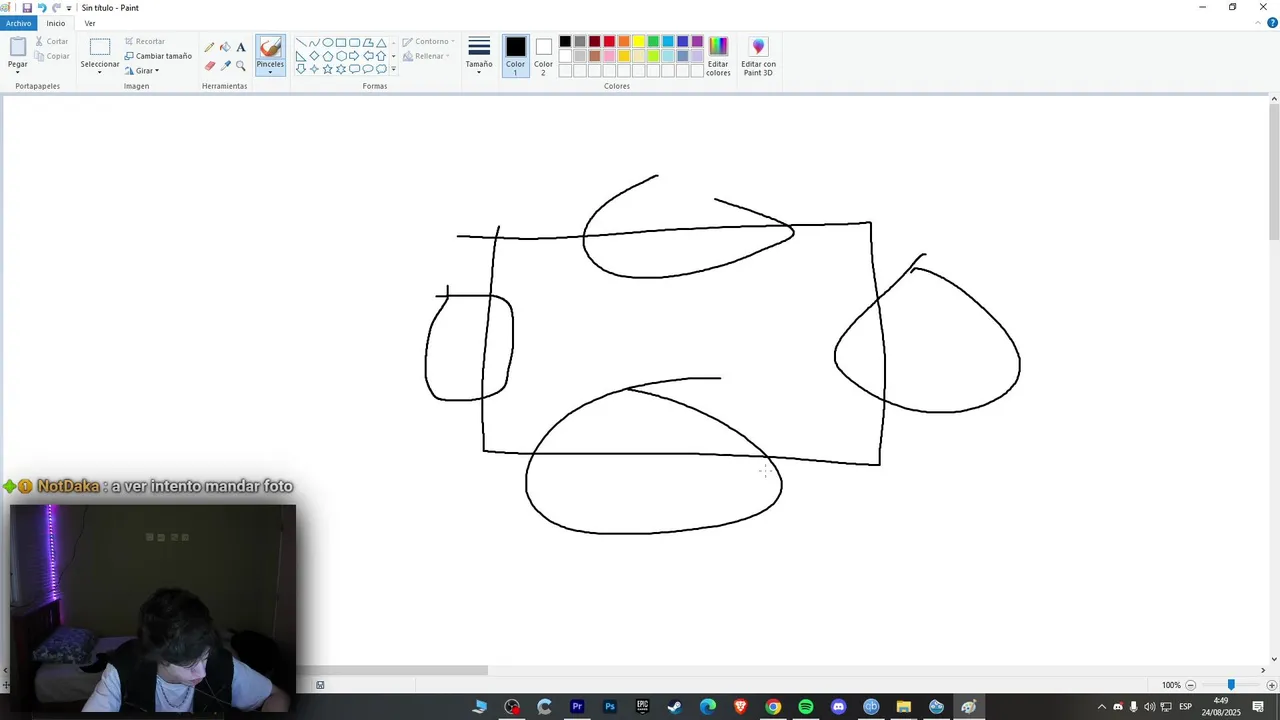
Task: Click the horizontal scrollbar thumb
Action: 392,670
